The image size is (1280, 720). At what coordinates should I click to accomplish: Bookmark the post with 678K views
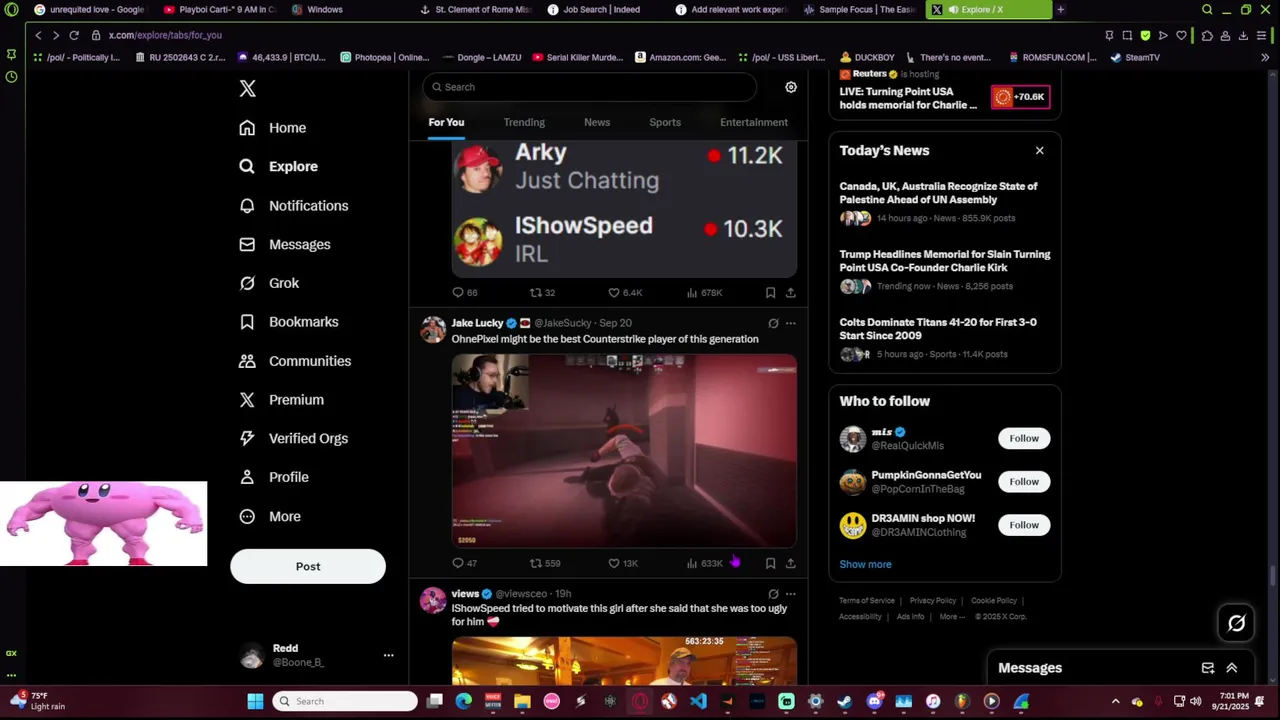pos(770,293)
